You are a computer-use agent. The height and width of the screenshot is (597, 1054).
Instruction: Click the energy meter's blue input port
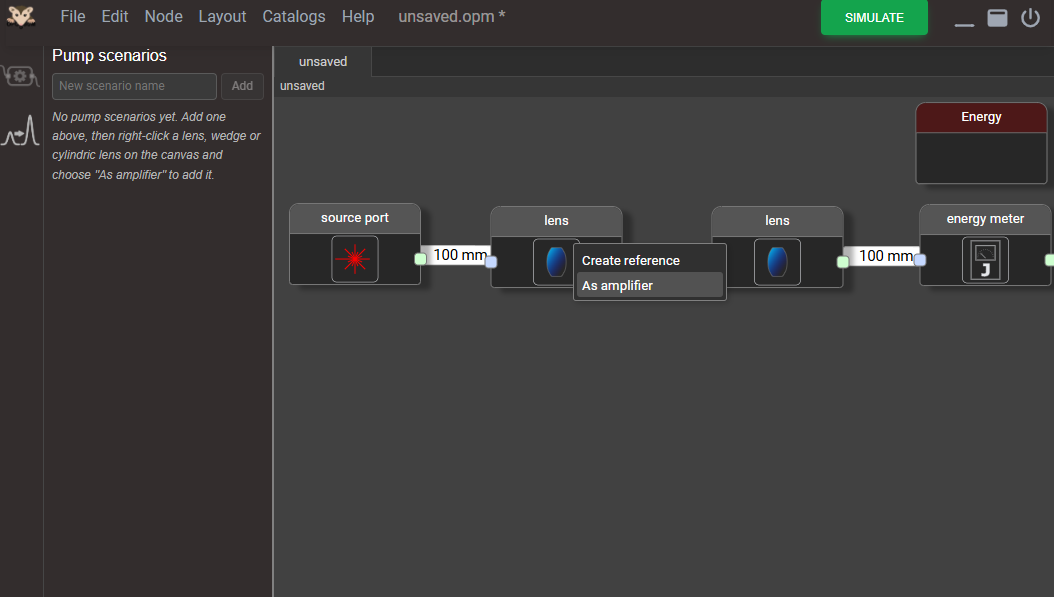(920, 260)
